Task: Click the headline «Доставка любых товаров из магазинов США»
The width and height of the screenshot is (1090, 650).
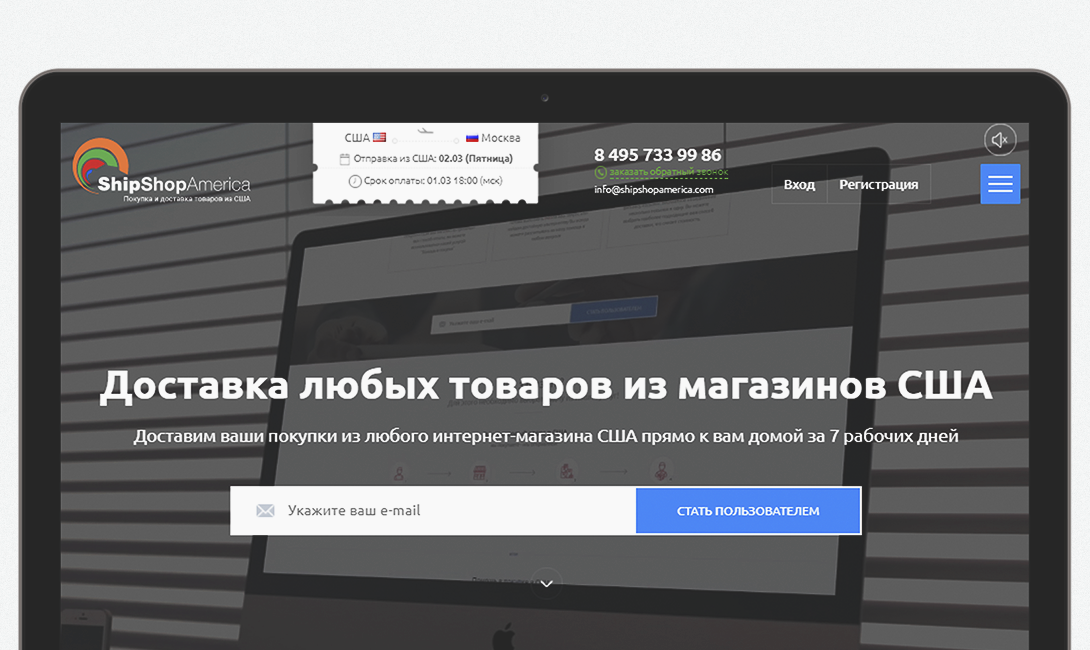Action: point(546,385)
